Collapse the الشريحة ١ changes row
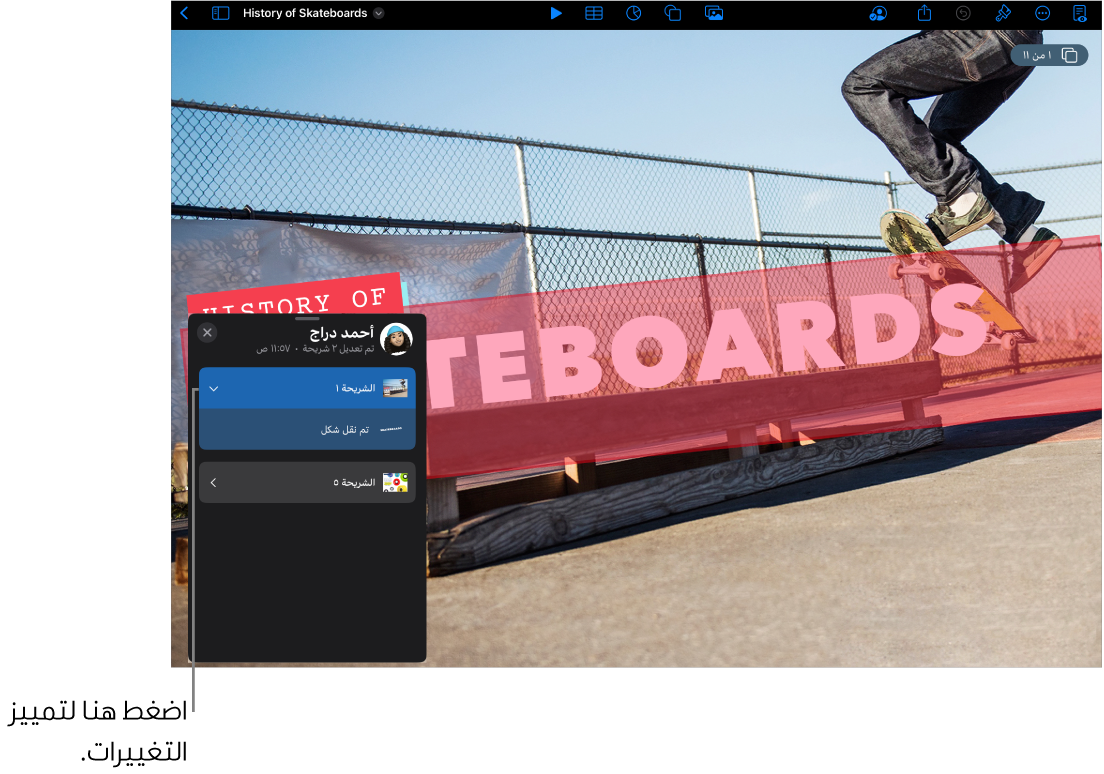The height and width of the screenshot is (774, 1104). pyautogui.click(x=214, y=388)
